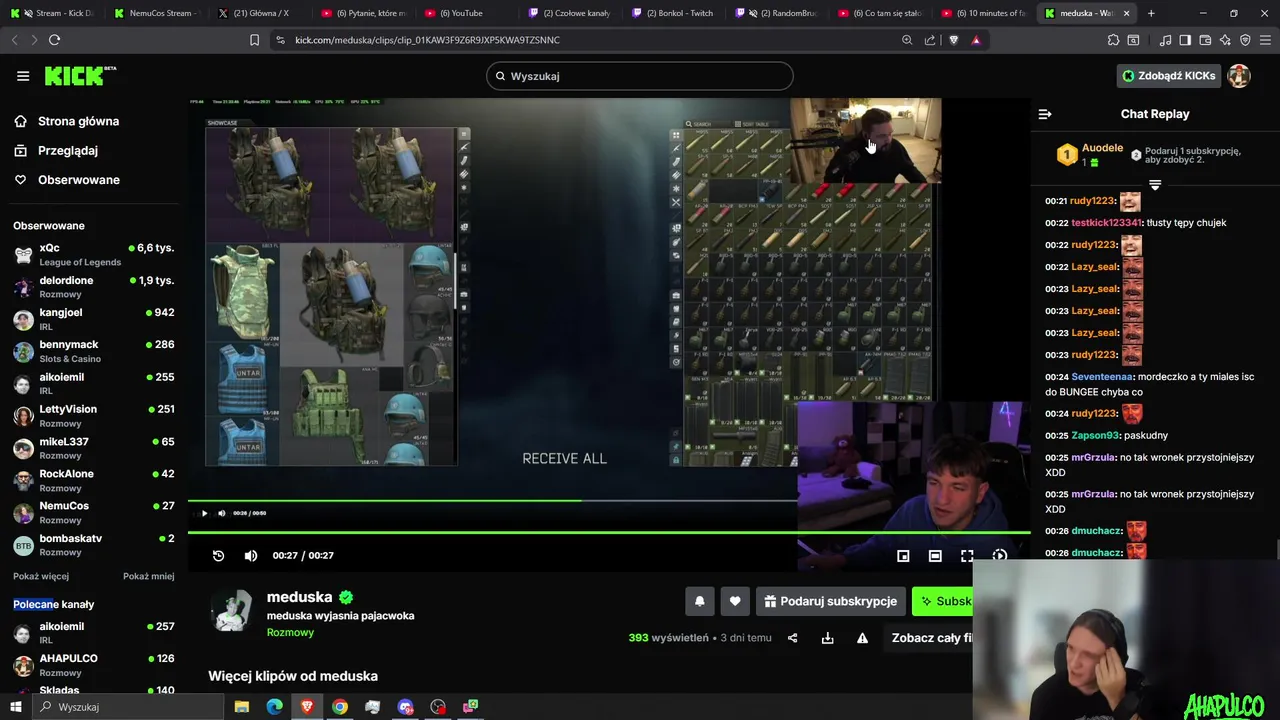Screen dimensions: 1280x720
Task: Open Google Chrome from the taskbar
Action: point(340,707)
